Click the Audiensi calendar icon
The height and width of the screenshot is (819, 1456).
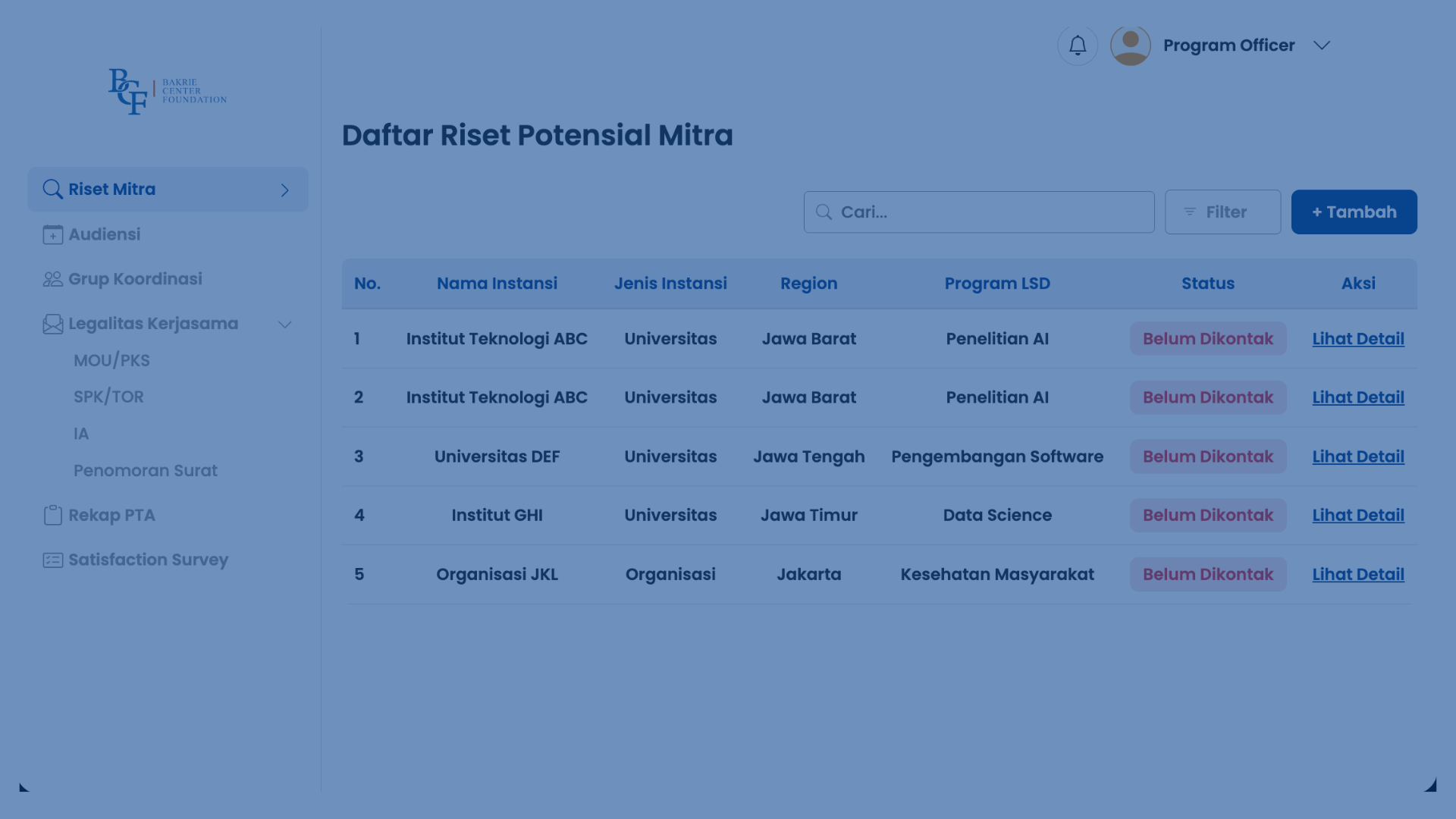click(x=53, y=234)
